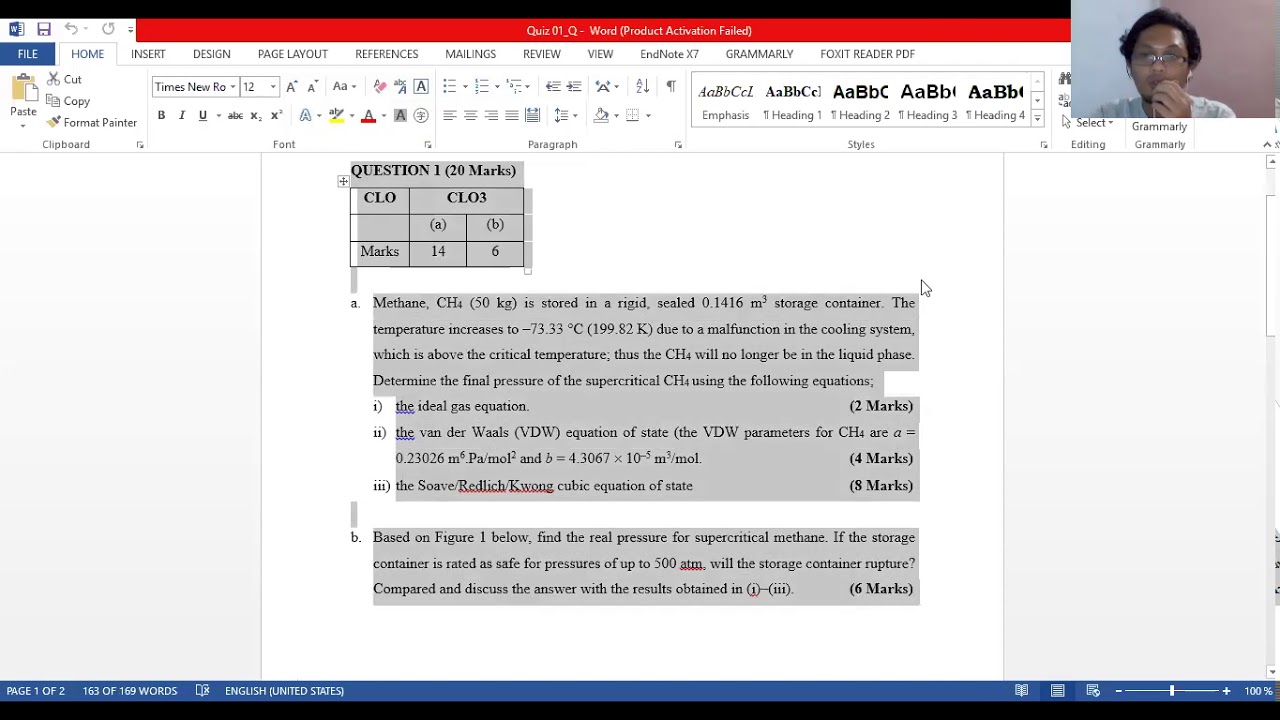Switch to the PAGE LAYOUT tab
The width and height of the screenshot is (1280, 720).
(293, 54)
